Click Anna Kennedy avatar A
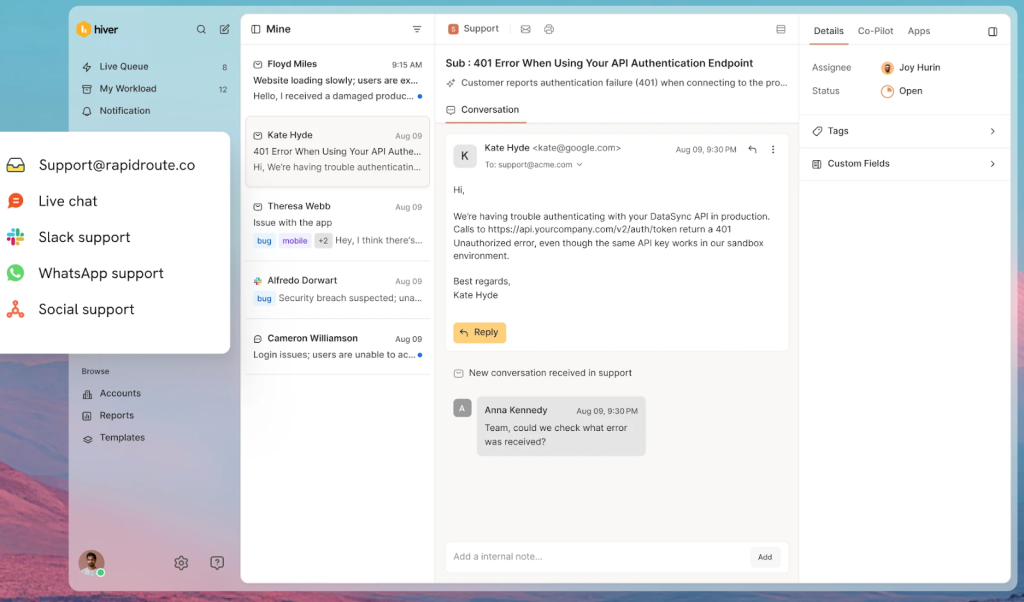 tap(462, 408)
